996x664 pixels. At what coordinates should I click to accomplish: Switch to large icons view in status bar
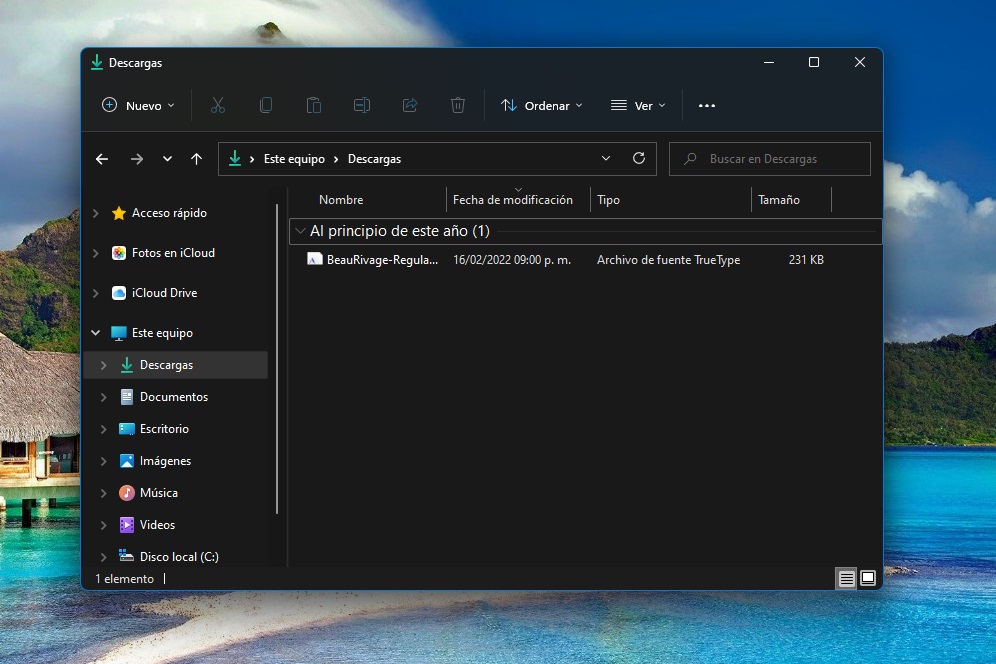[x=868, y=578]
